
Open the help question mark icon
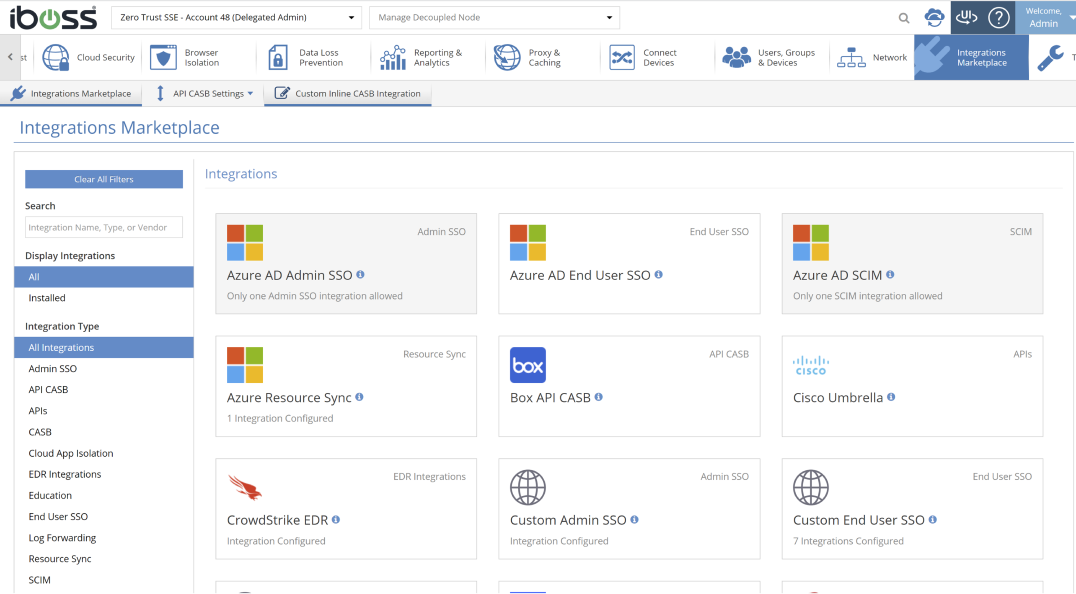click(x=998, y=17)
